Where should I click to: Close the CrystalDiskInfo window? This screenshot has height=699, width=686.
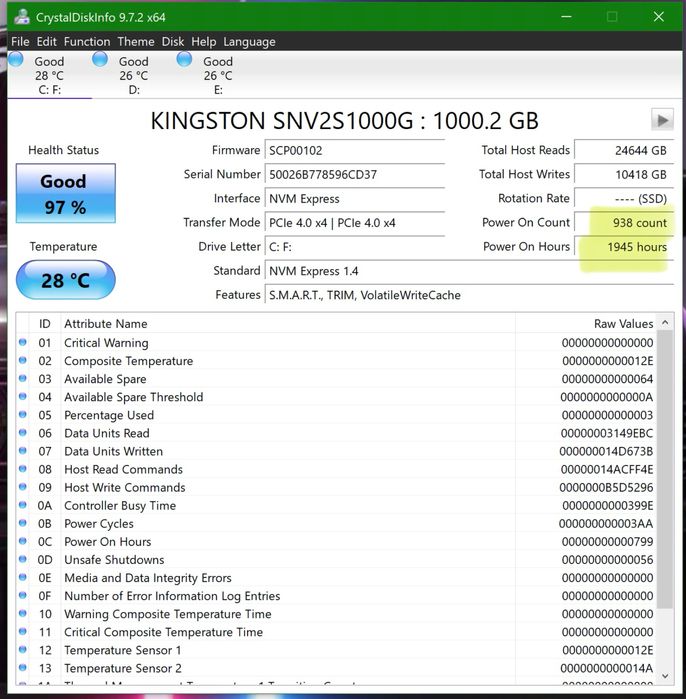pos(659,17)
